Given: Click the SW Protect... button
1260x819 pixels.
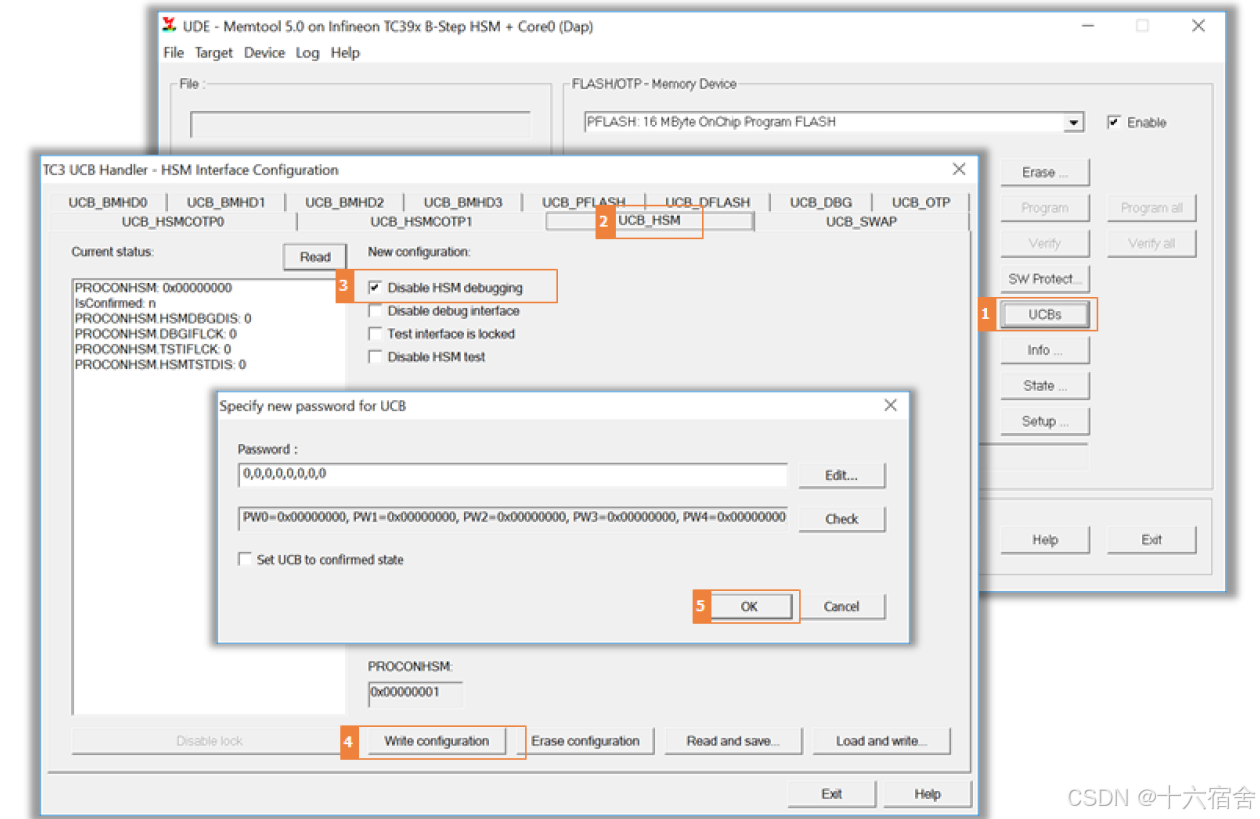Looking at the screenshot, I should click(x=1045, y=279).
